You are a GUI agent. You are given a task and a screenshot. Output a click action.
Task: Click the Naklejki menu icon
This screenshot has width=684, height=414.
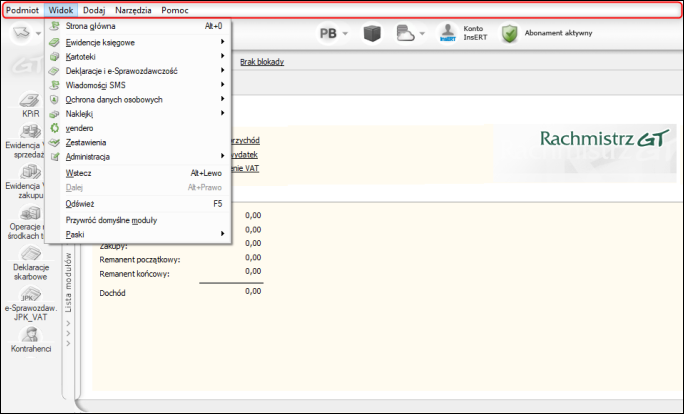click(x=54, y=114)
